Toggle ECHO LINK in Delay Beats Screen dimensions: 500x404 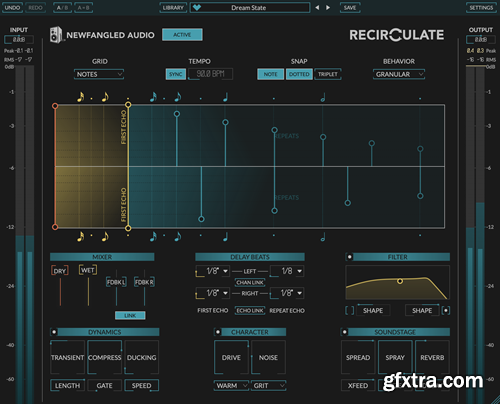coord(250,311)
